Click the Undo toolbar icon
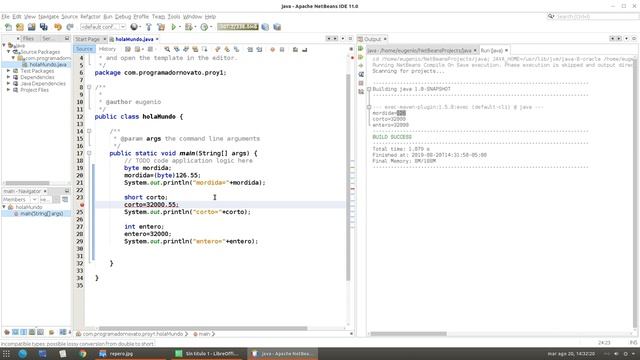The image size is (640, 360). click(58, 27)
